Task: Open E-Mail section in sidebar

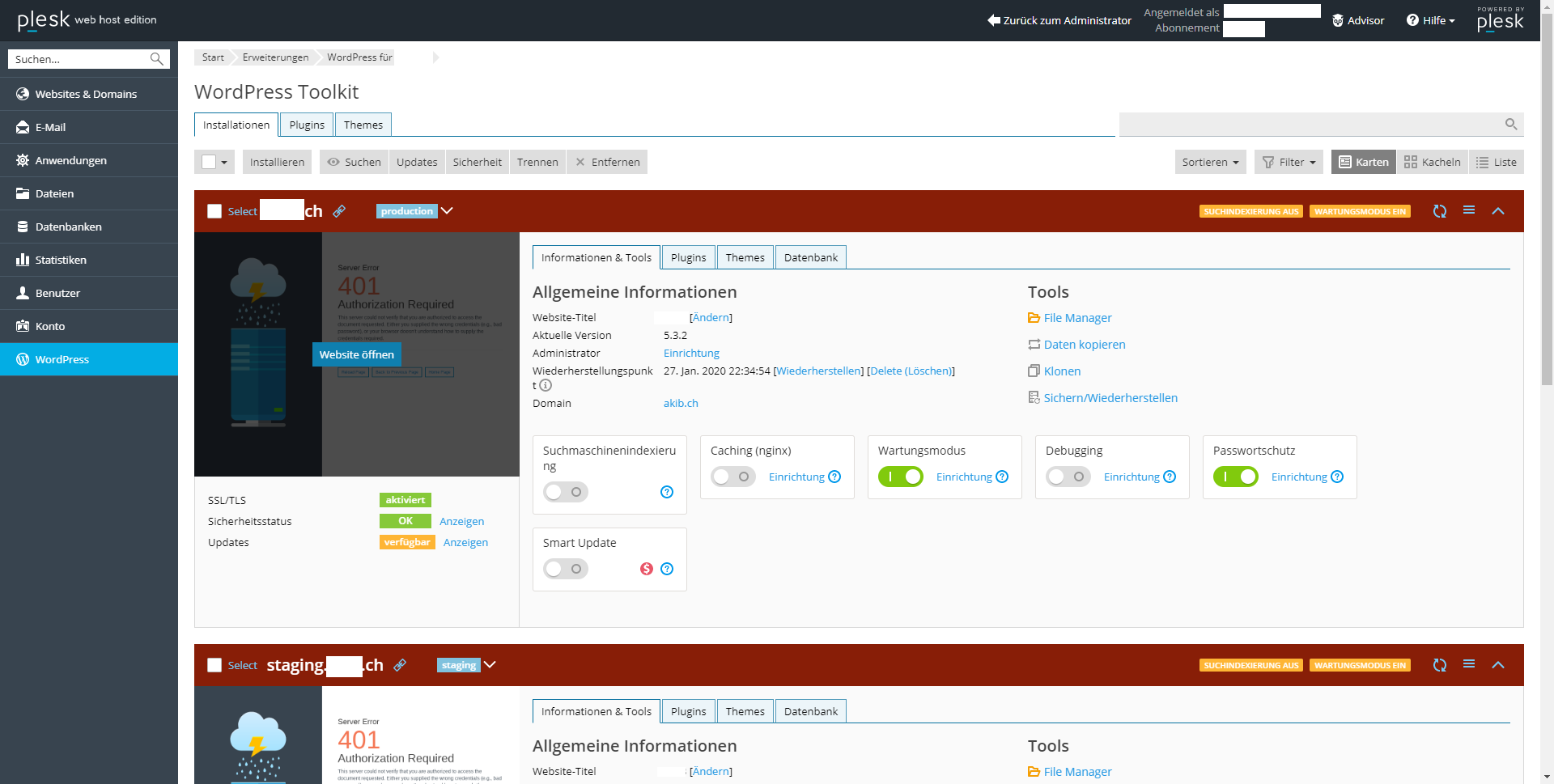Action: 89,127
